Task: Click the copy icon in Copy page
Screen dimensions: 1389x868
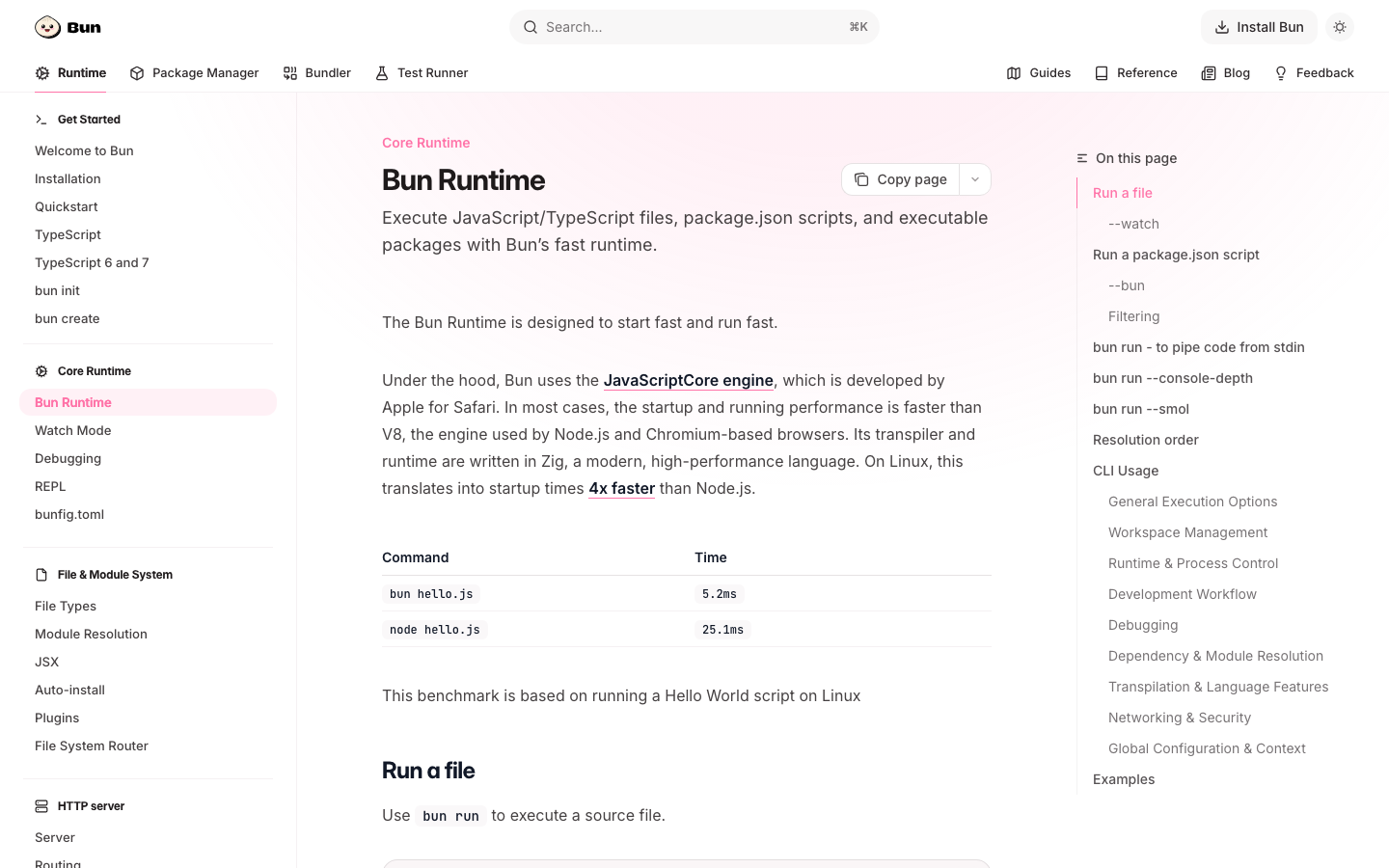Action: point(861,179)
